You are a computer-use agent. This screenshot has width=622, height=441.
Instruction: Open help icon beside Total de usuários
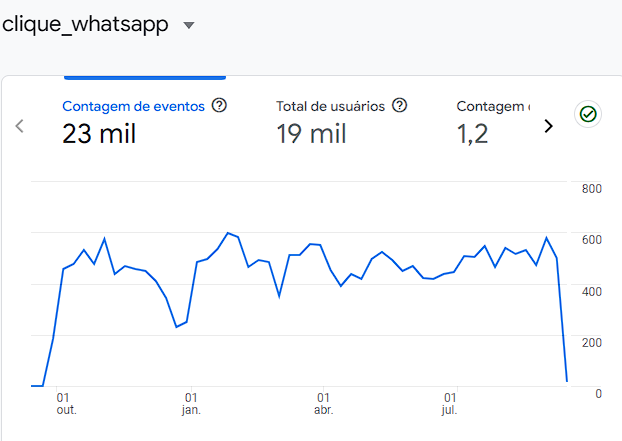[x=400, y=105]
